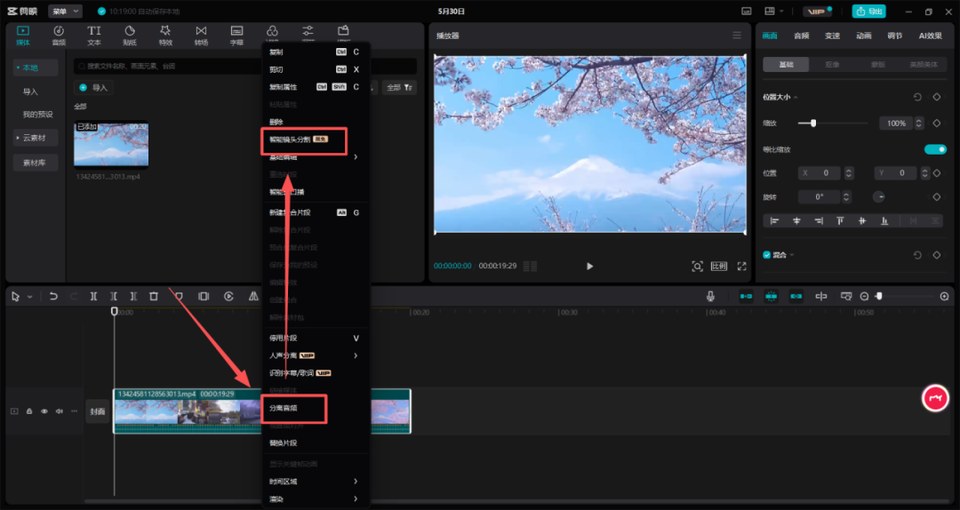Click the VIP badge in the title bar
The width and height of the screenshot is (960, 510).
[x=817, y=11]
